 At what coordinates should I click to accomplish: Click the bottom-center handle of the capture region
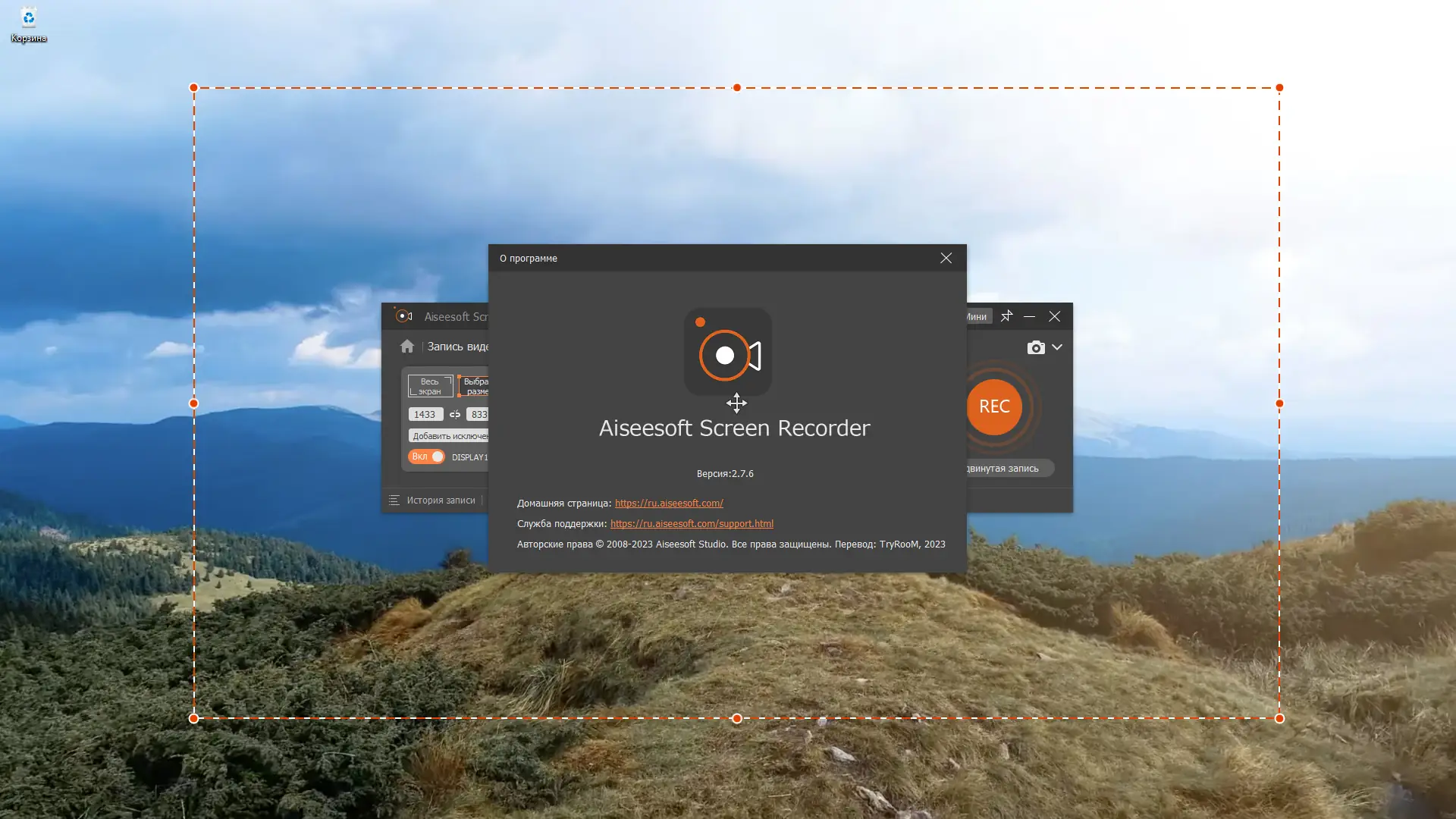[736, 718]
